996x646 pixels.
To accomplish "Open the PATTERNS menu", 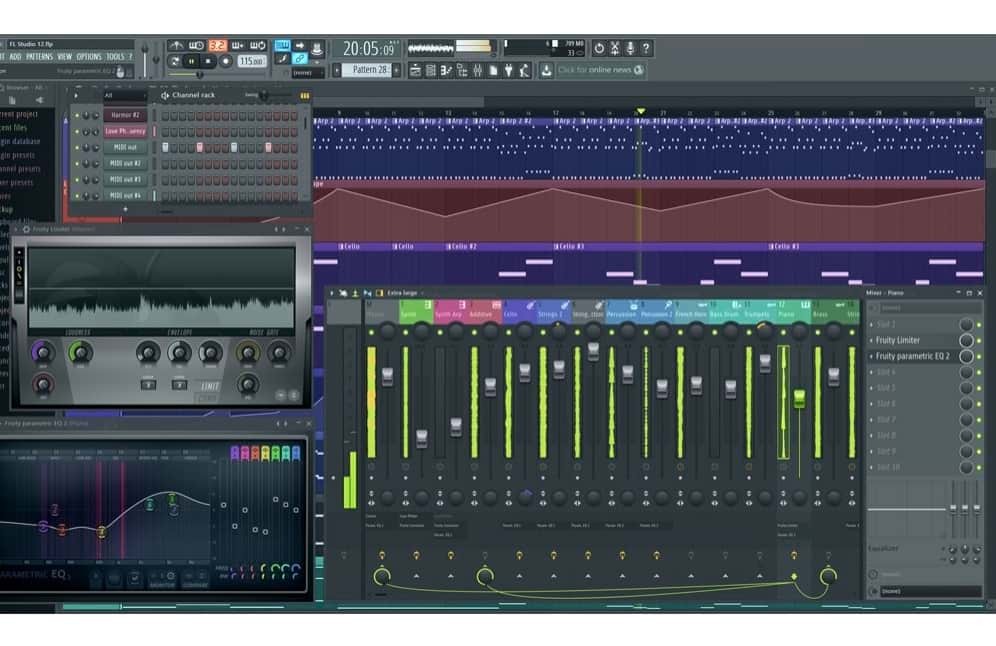I will [39, 57].
